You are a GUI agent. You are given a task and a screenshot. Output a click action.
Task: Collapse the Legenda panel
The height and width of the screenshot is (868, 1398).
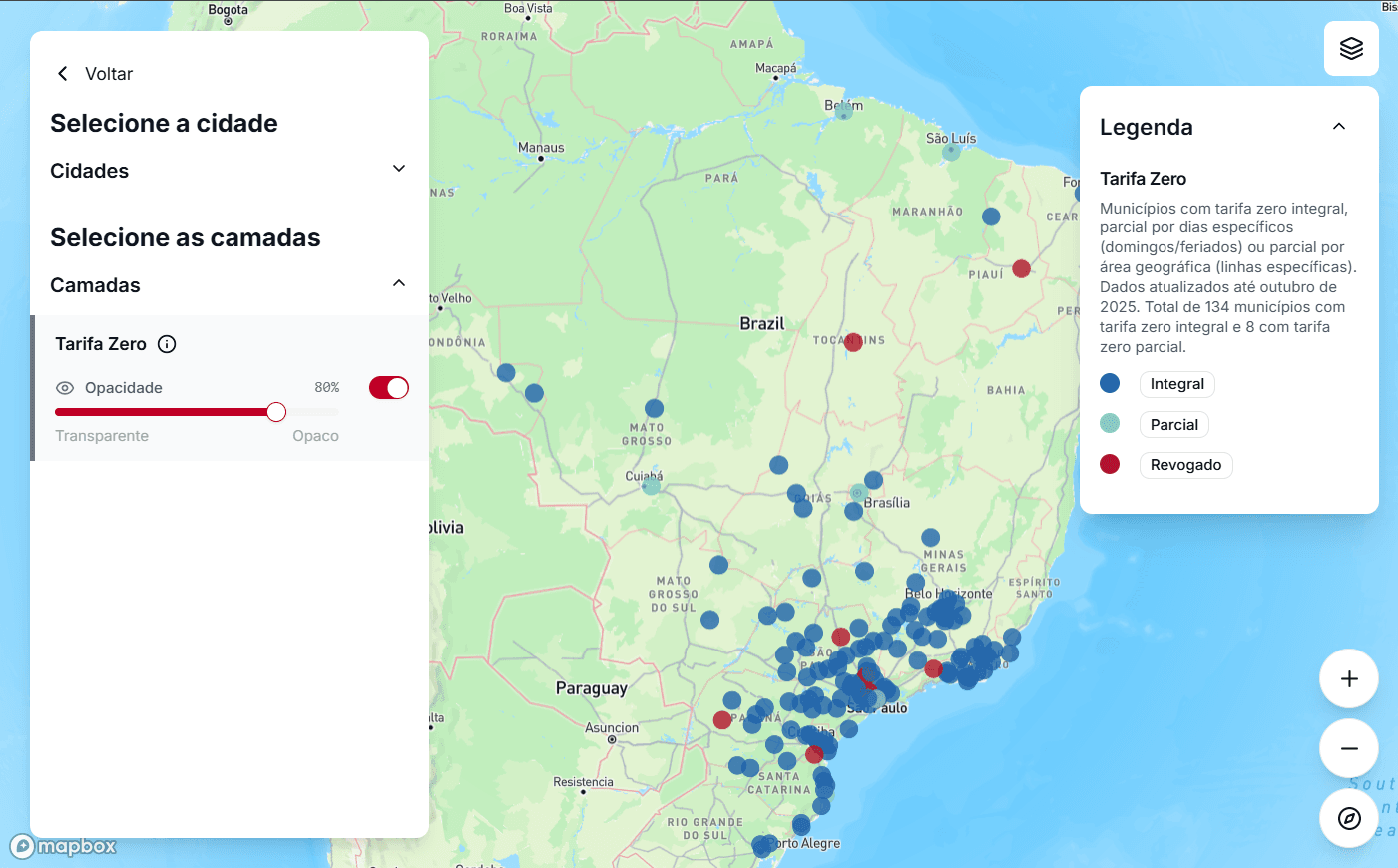pyautogui.click(x=1339, y=127)
